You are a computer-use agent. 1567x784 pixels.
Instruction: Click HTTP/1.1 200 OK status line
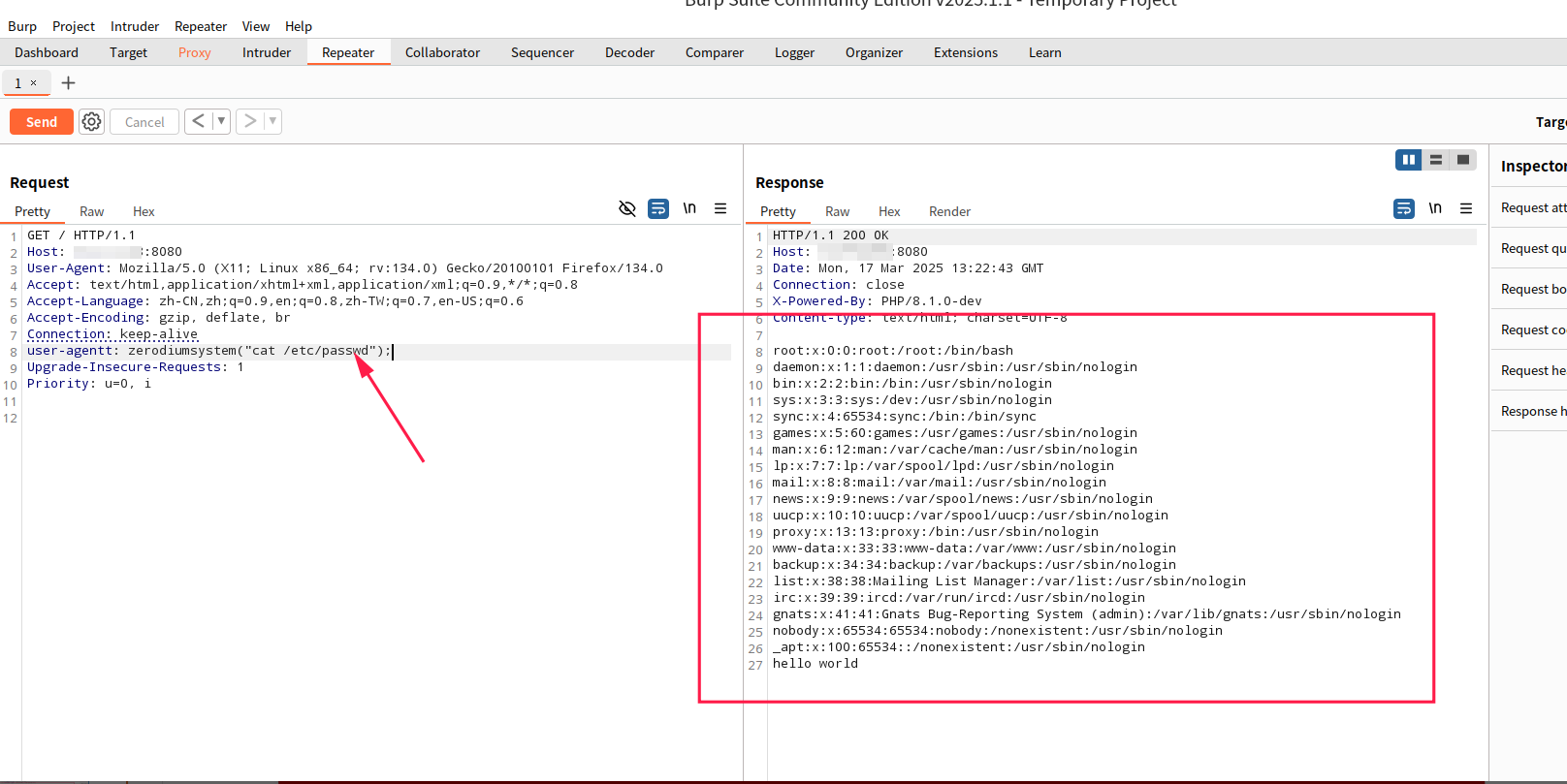(831, 235)
